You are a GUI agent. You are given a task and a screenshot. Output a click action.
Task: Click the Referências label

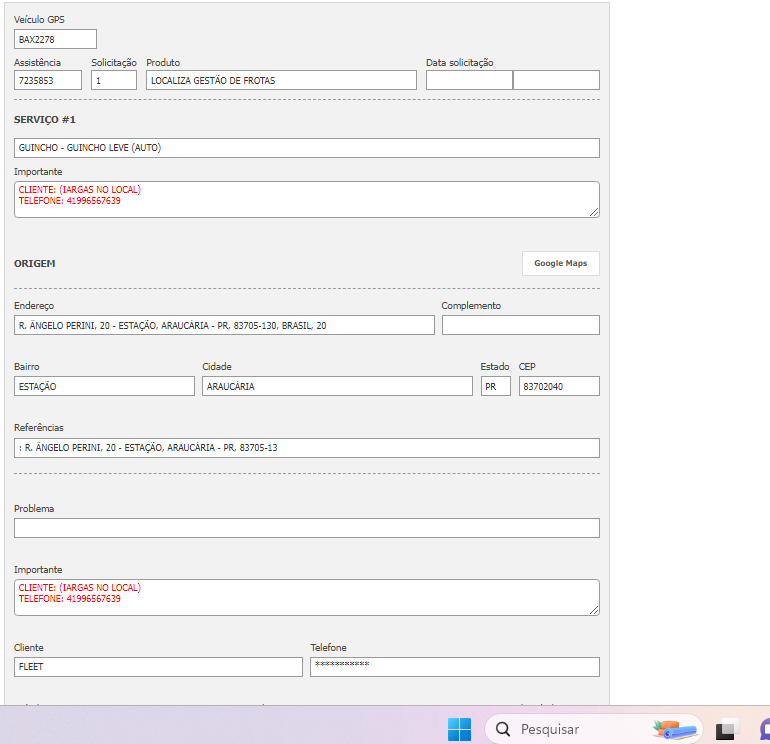point(39,428)
